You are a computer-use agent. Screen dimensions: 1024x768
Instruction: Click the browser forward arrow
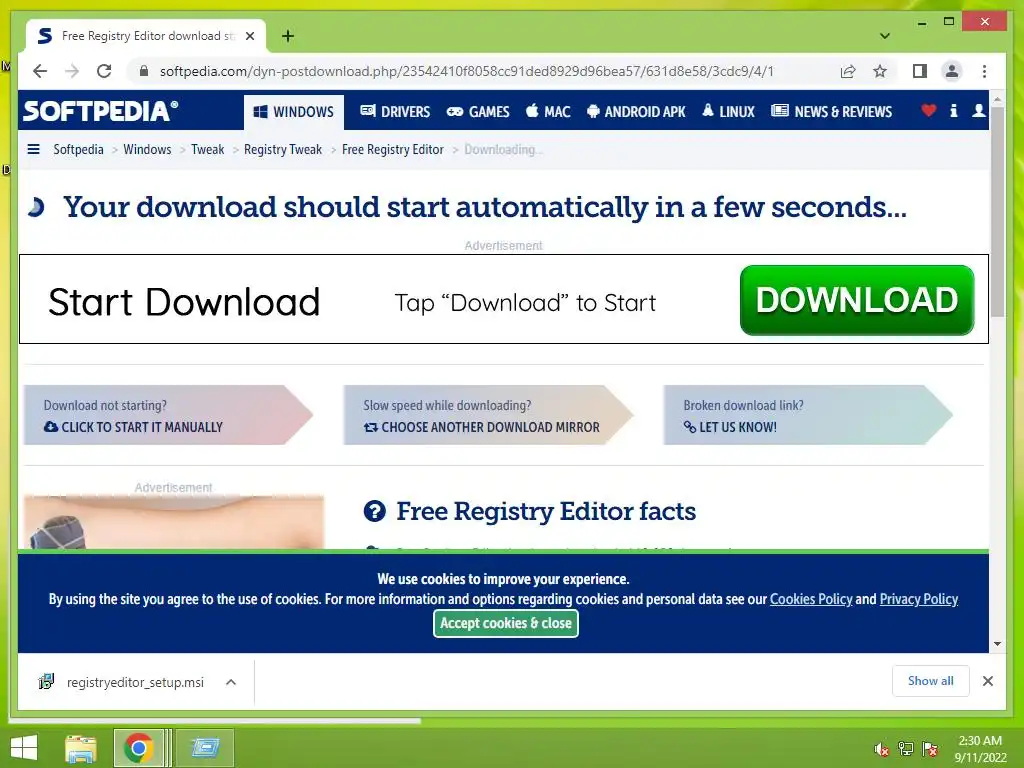pos(72,71)
